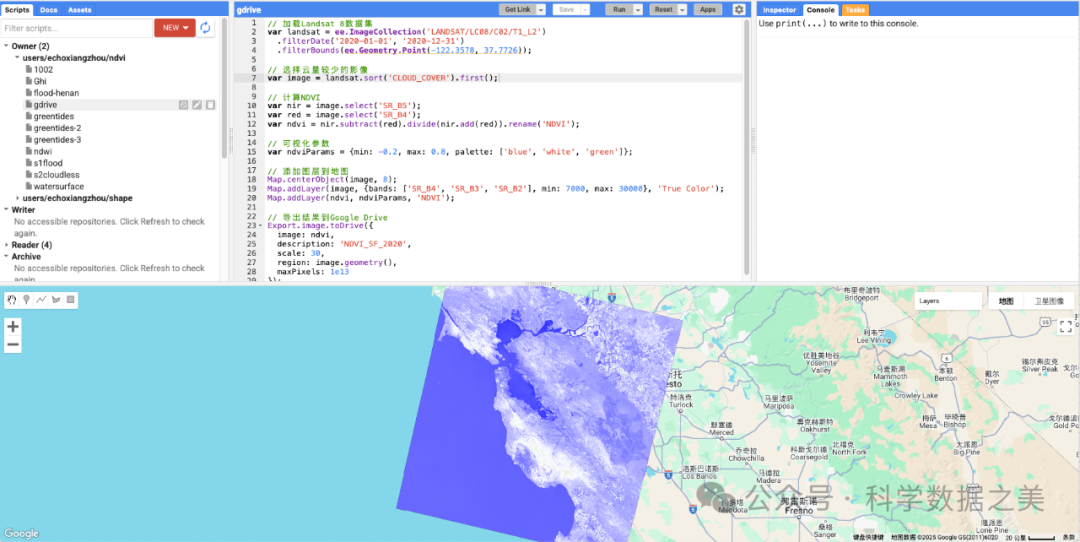This screenshot has width=1080, height=542.
Task: Expand the users/echoxiangzhou/shape folder
Action: point(16,198)
